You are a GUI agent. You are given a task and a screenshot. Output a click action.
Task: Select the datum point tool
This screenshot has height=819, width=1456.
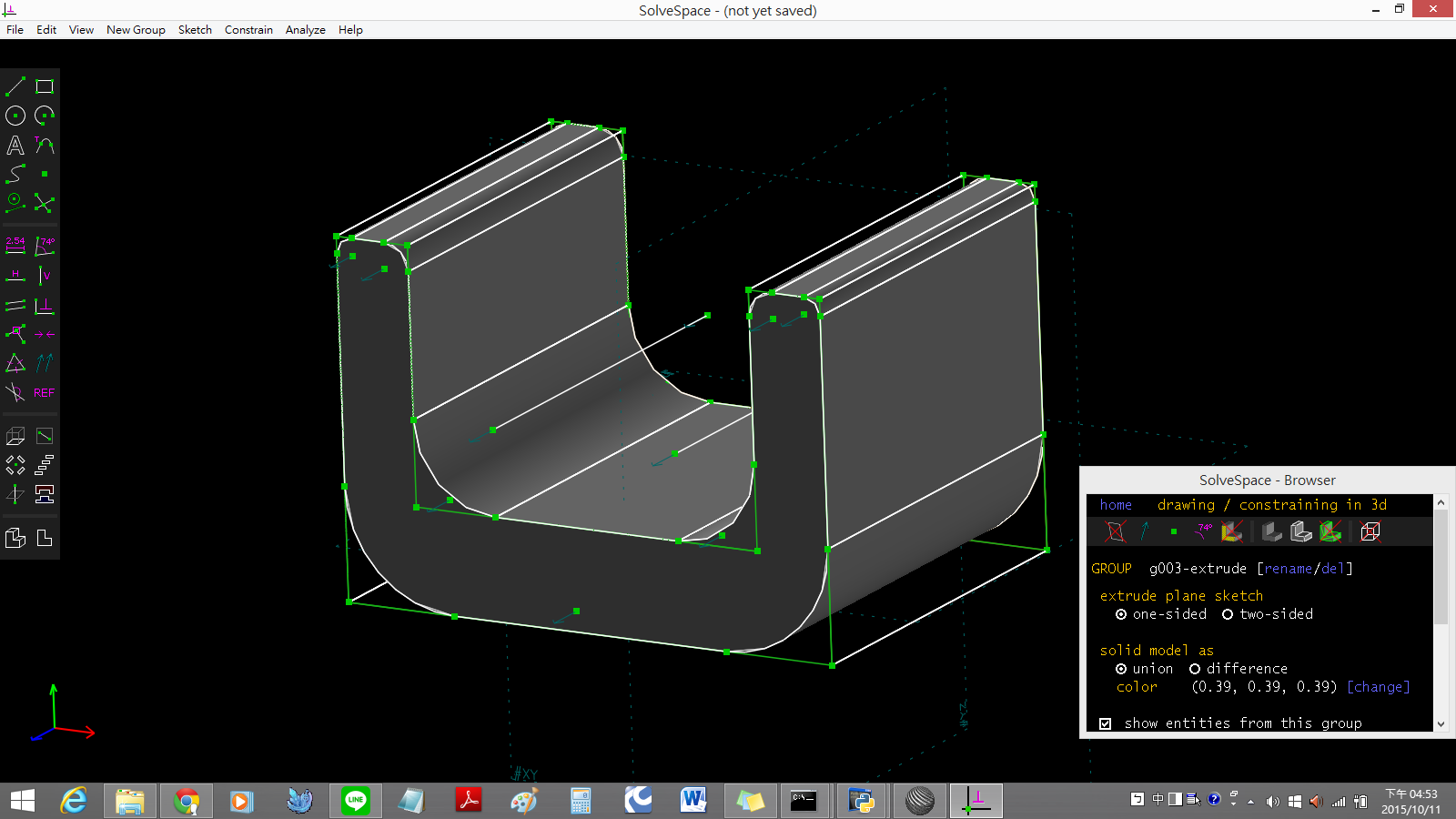[45, 174]
